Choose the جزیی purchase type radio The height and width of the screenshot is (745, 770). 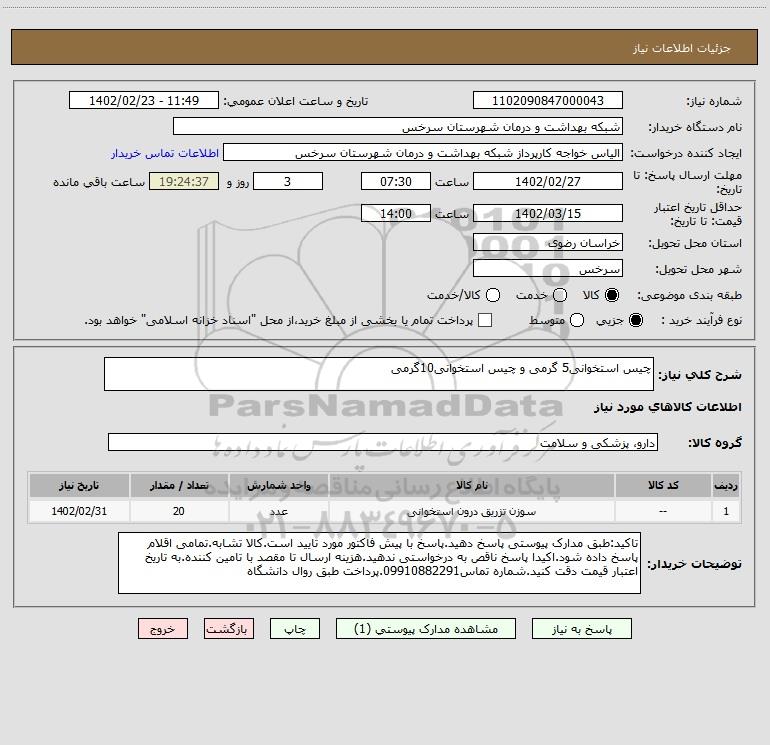pyautogui.click(x=636, y=320)
